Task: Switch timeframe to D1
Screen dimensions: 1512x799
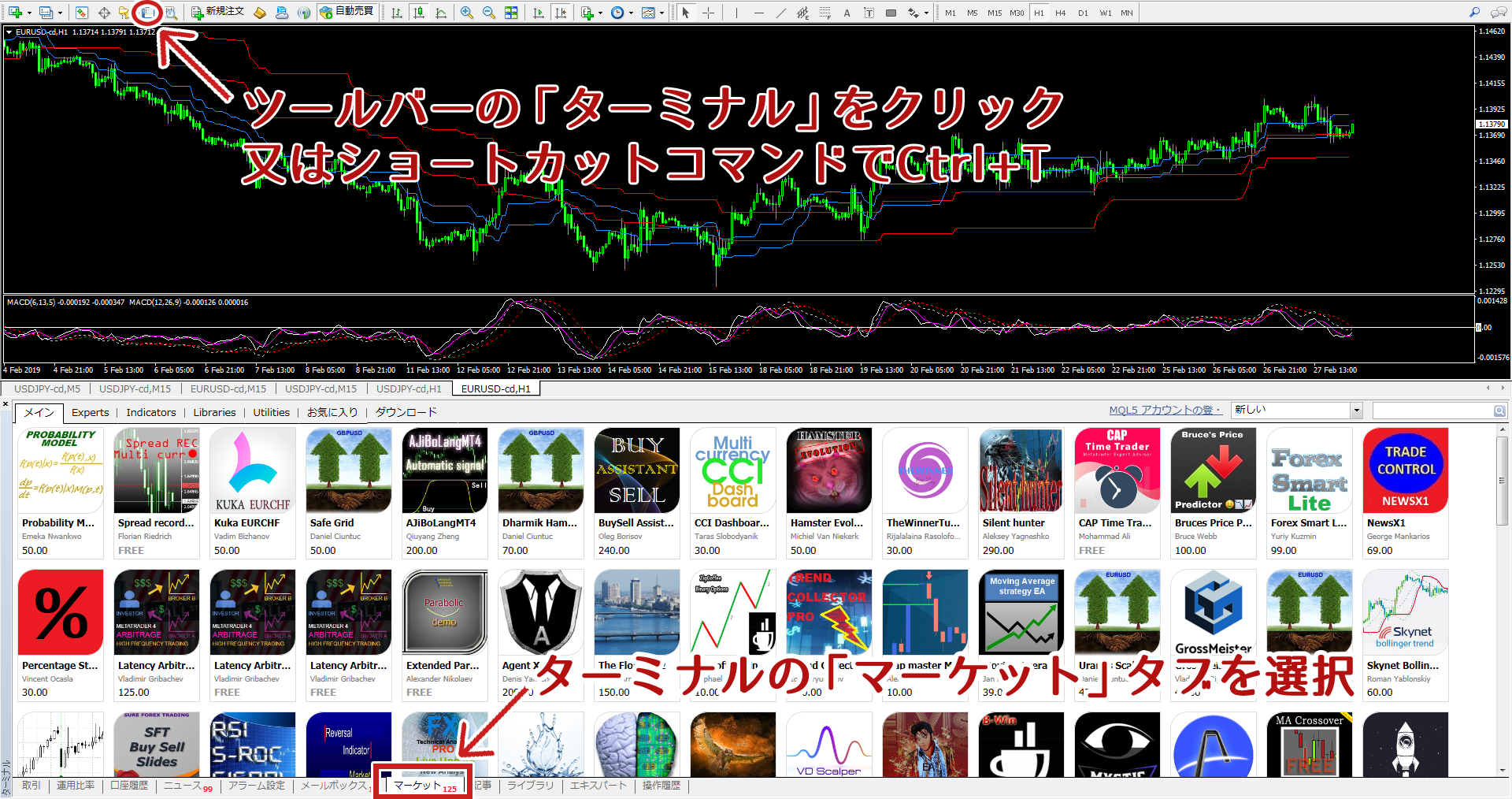Action: (1083, 13)
